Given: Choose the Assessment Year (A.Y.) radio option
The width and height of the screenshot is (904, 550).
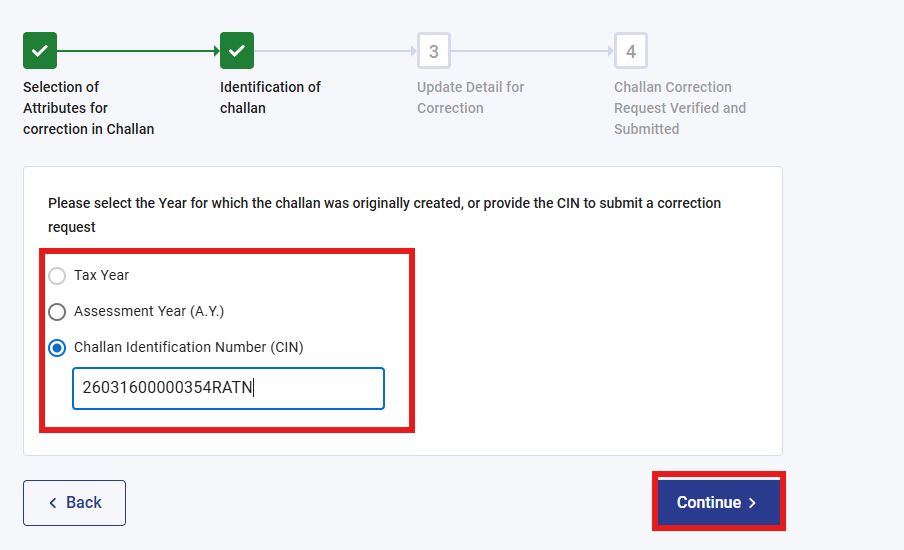Looking at the screenshot, I should click(x=58, y=312).
